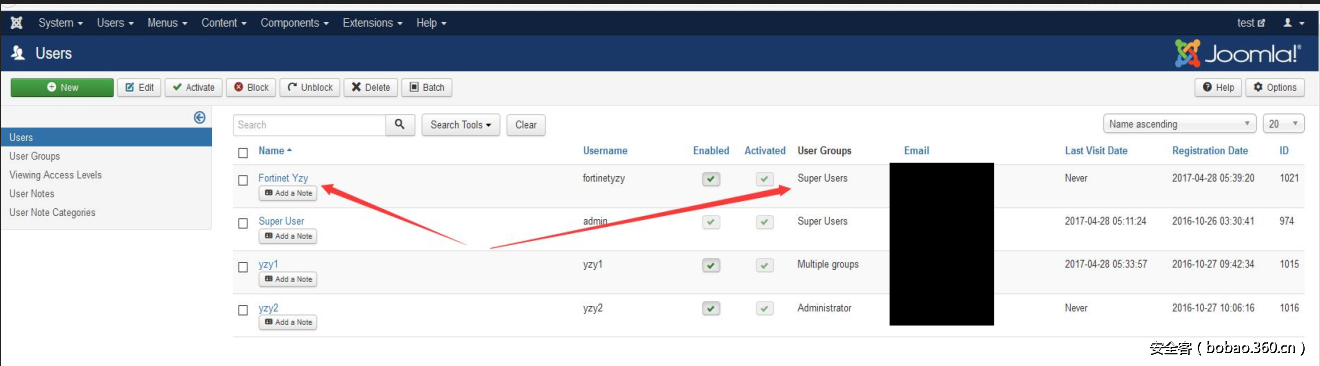Sort by the Name column header
The width and height of the screenshot is (1320, 366).
click(x=275, y=151)
